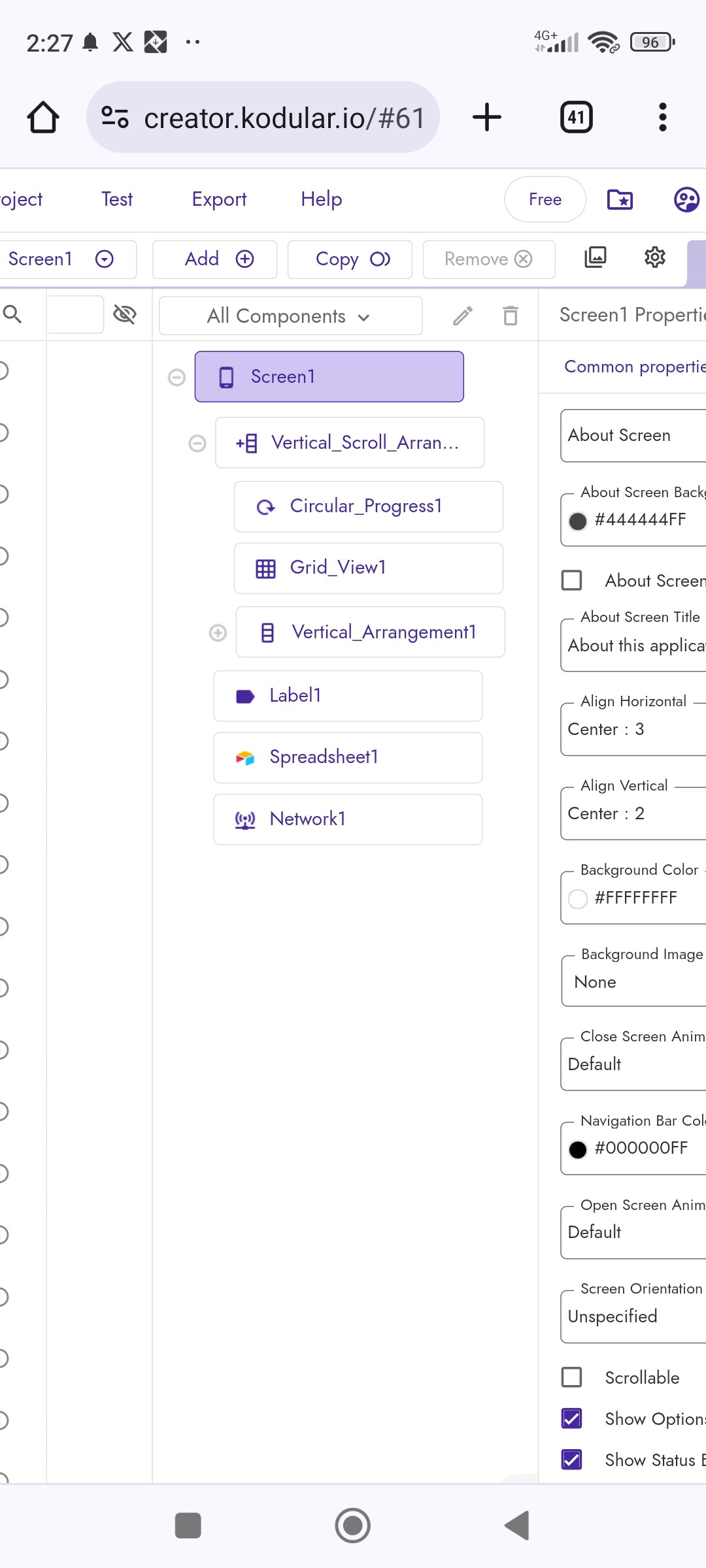Tap the browser home icon
Image resolution: width=706 pixels, height=1568 pixels.
[43, 118]
